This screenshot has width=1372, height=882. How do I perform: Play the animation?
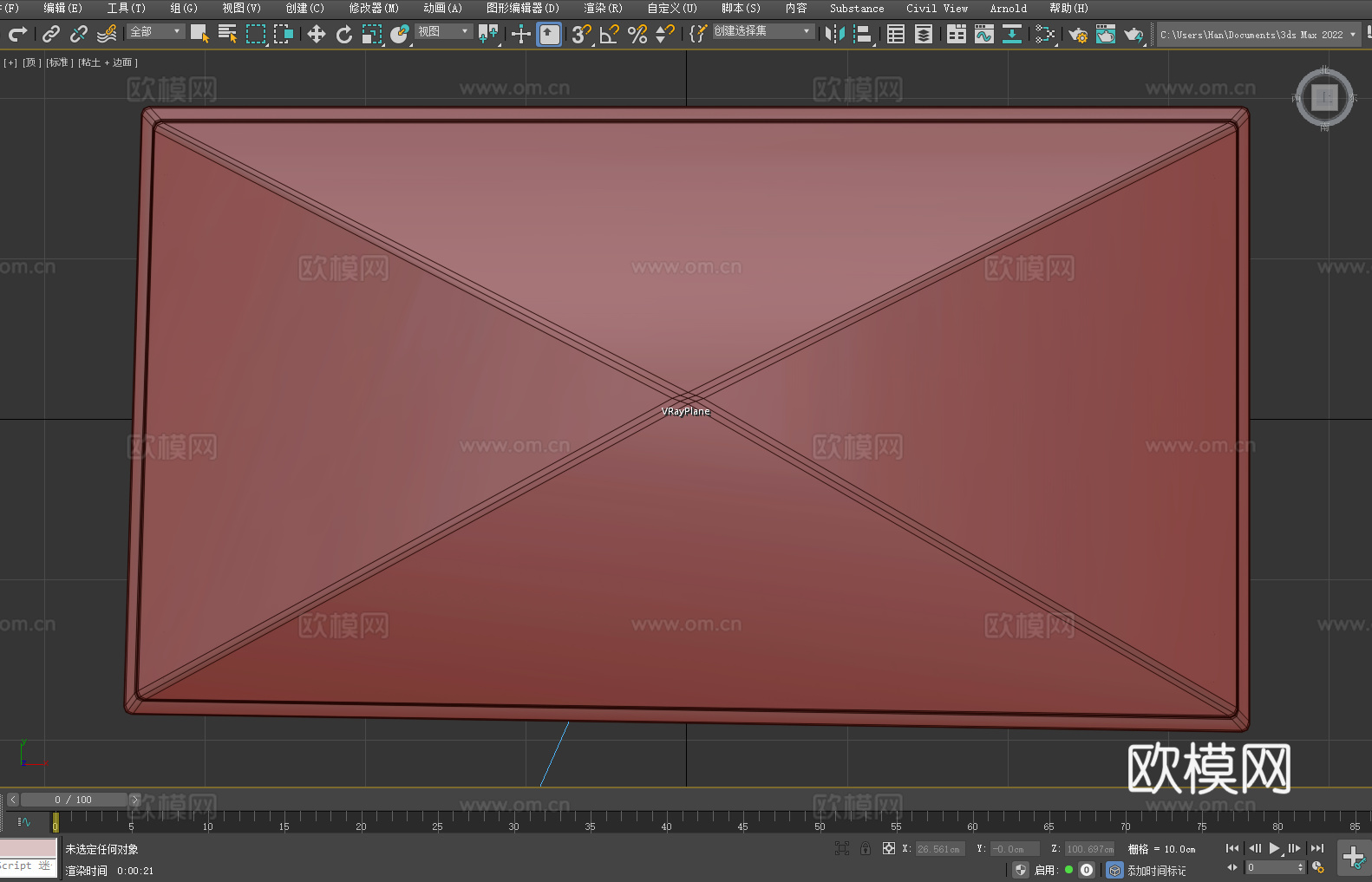tap(1274, 848)
